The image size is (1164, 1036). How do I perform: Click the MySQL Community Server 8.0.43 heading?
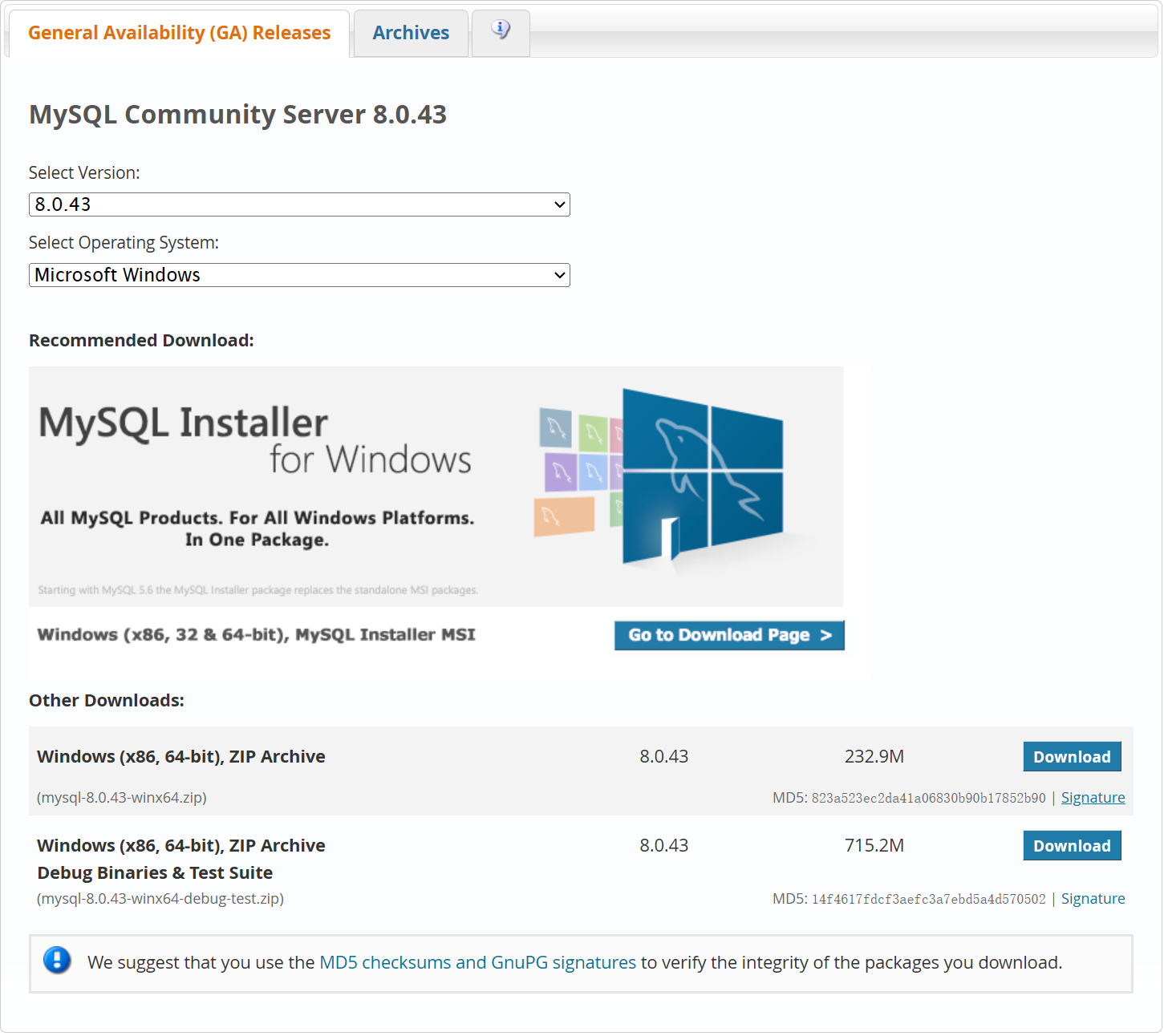coord(237,115)
